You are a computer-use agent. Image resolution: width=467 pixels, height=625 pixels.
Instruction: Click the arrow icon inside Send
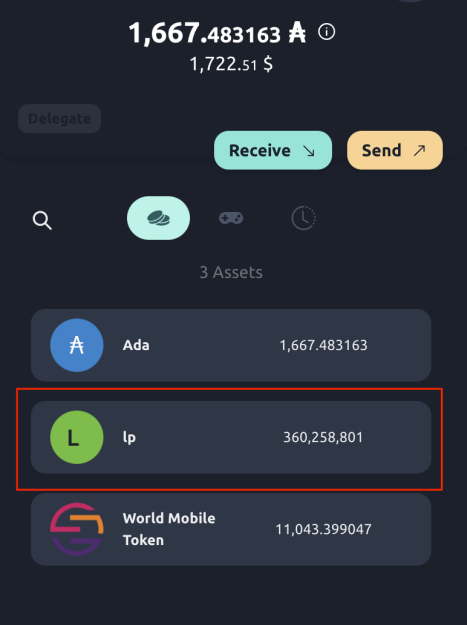tap(419, 150)
